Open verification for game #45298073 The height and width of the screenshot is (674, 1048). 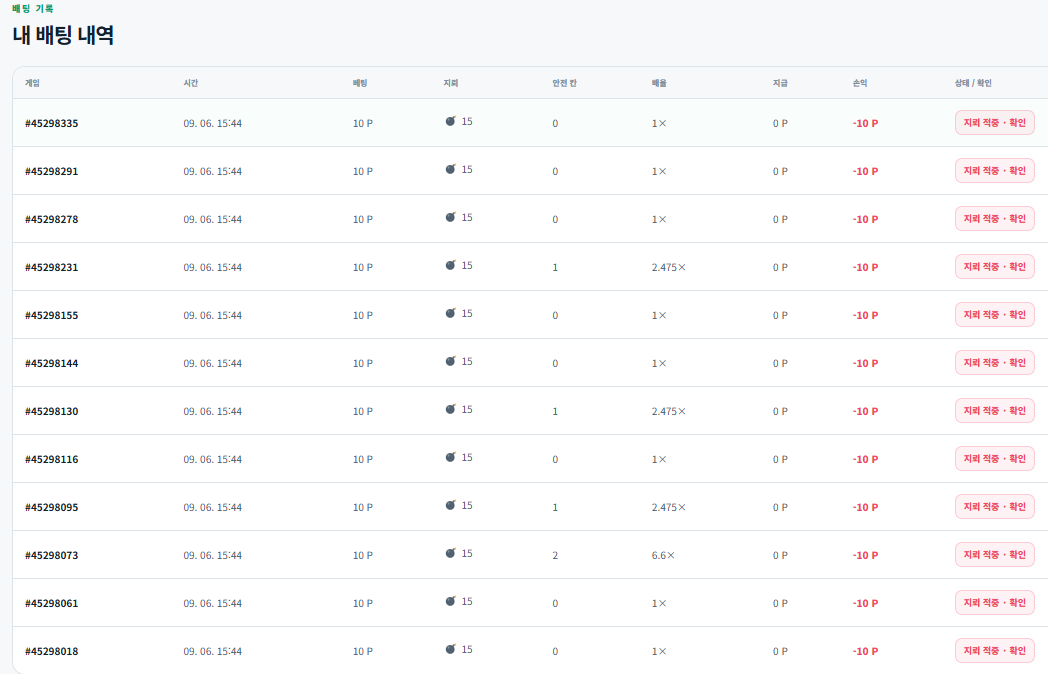click(x=995, y=555)
